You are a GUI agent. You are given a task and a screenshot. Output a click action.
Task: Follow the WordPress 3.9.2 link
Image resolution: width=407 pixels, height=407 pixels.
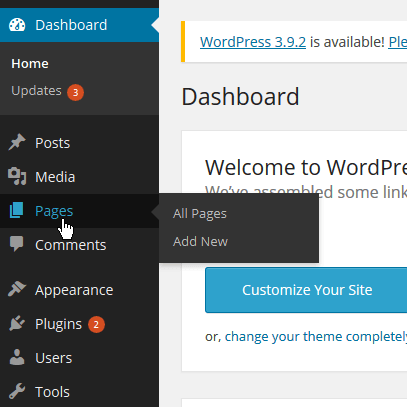pos(253,42)
